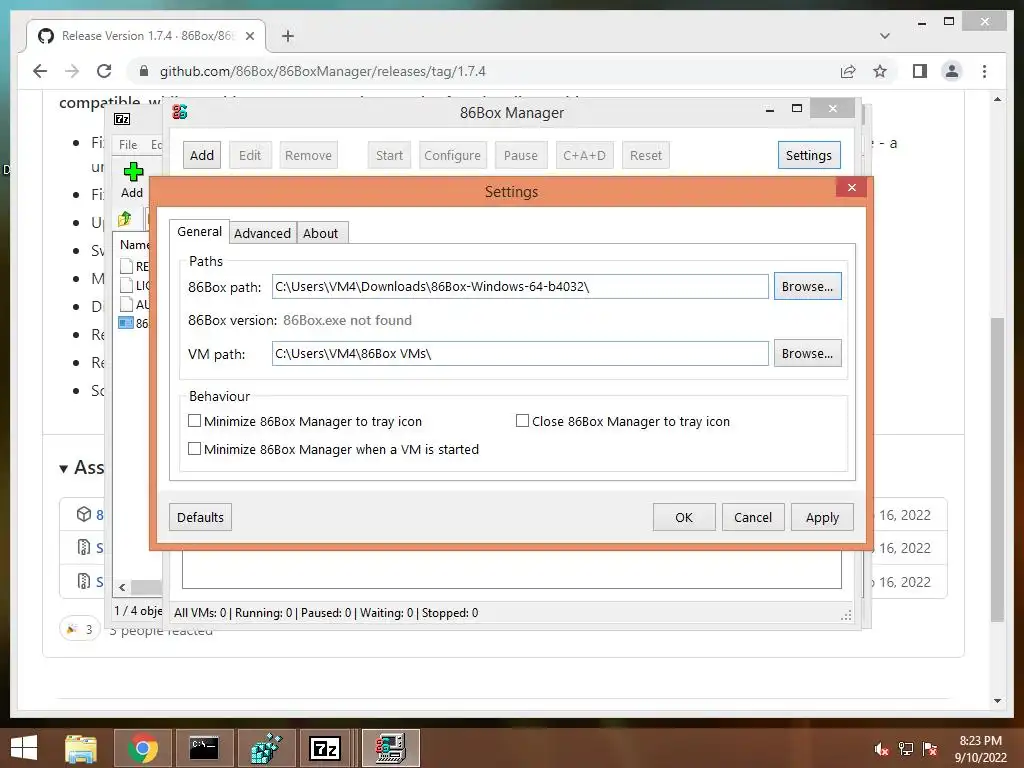Open File Explorer from taskbar

(x=81, y=748)
